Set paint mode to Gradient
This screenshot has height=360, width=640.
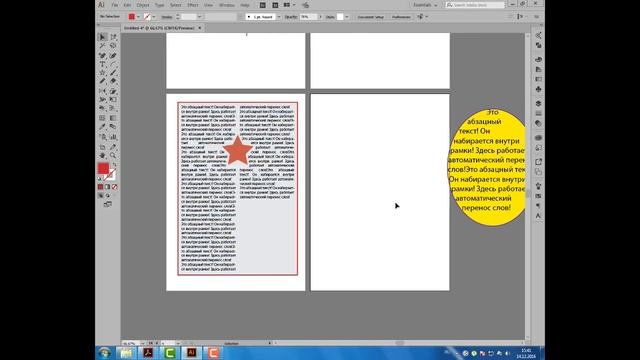pos(107,187)
